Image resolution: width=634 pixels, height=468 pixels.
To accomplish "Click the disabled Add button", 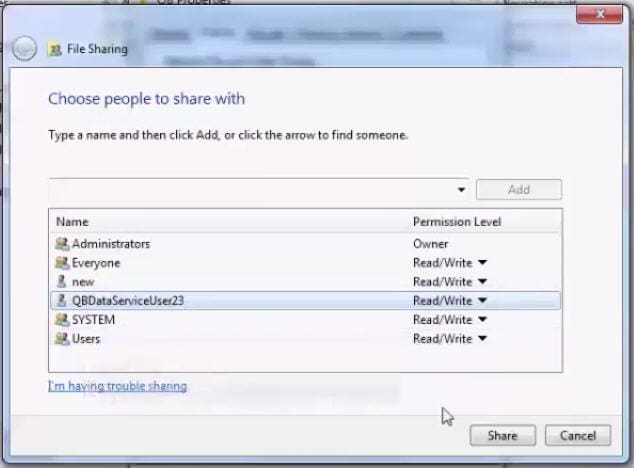I will pyautogui.click(x=519, y=189).
